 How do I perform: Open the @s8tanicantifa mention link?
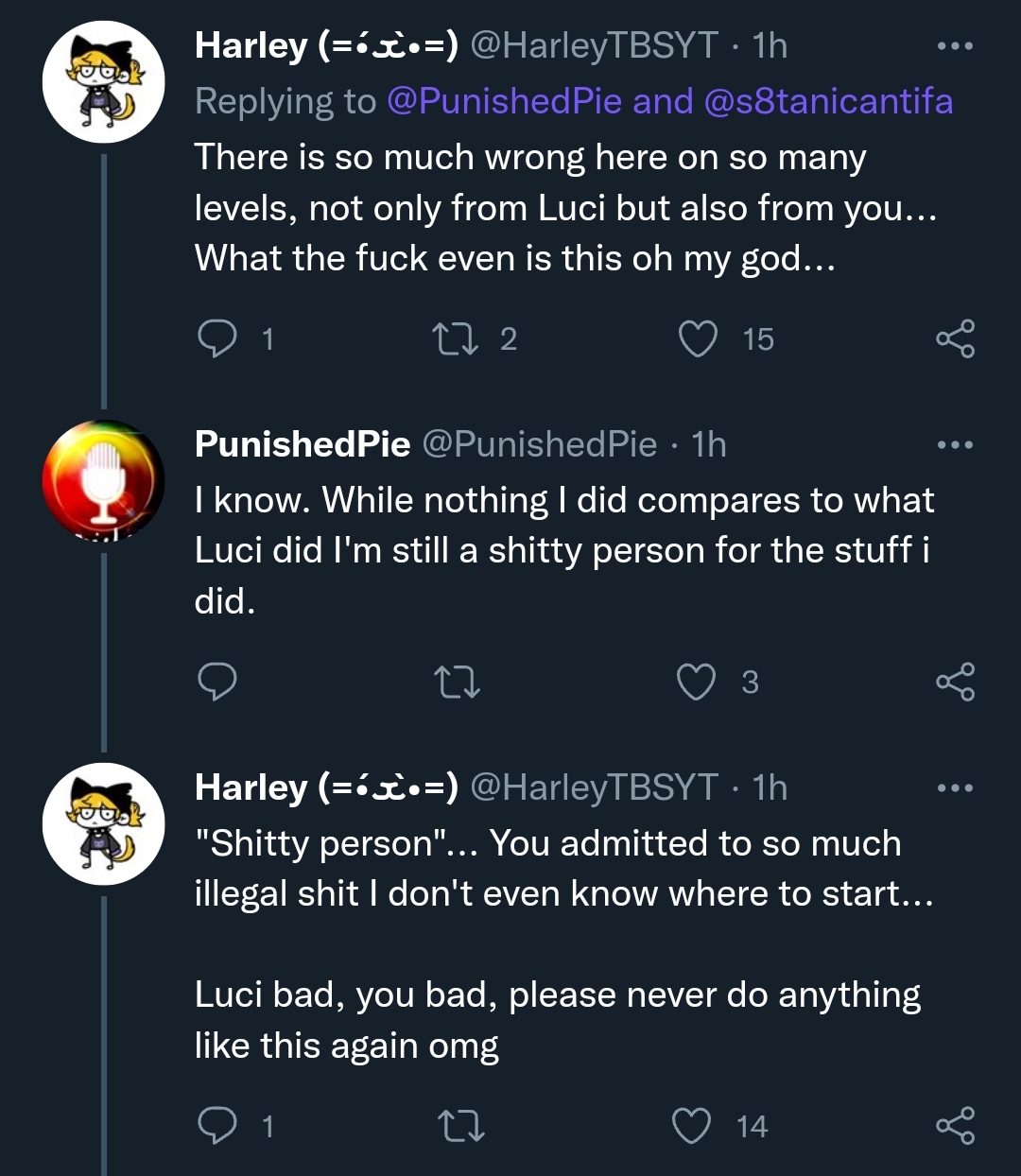pos(829,101)
